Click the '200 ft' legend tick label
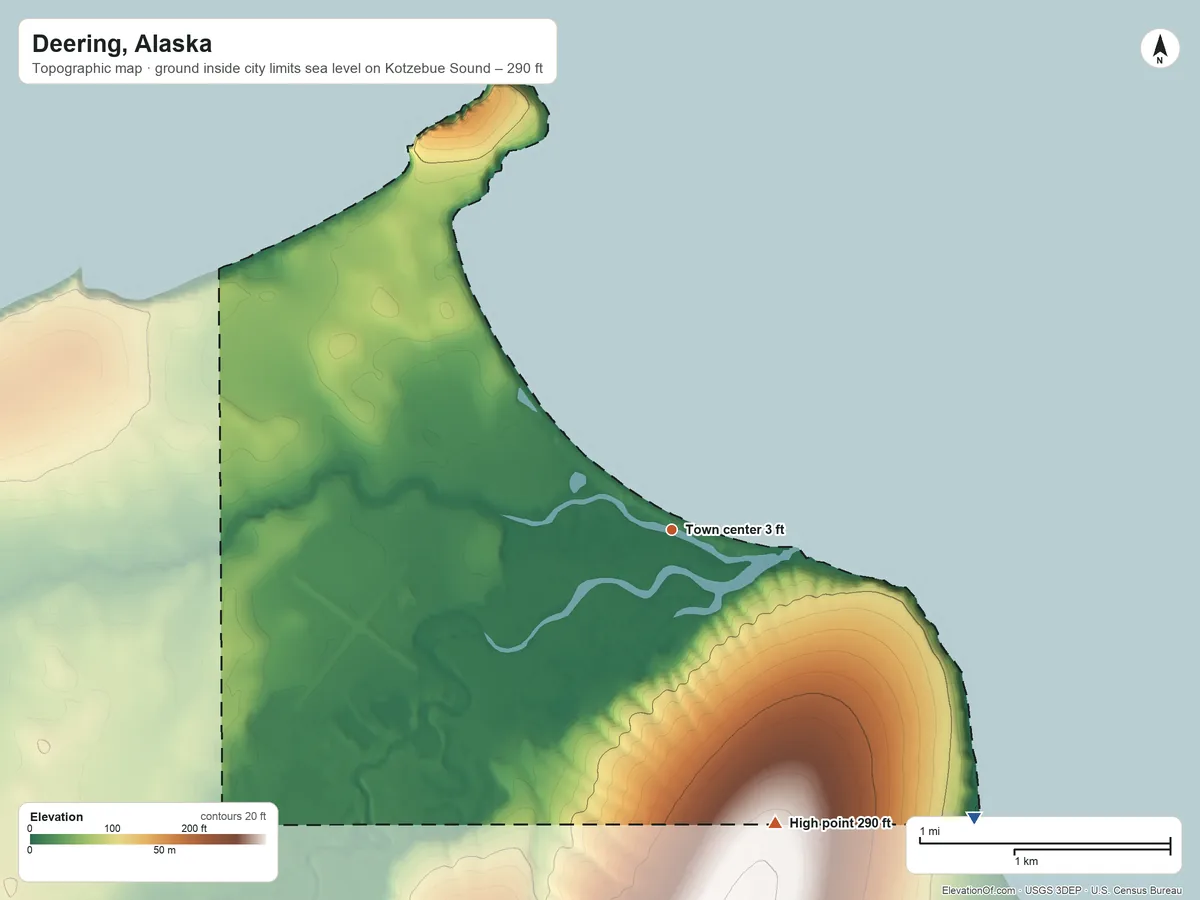Viewport: 1200px width, 900px height. (x=194, y=828)
